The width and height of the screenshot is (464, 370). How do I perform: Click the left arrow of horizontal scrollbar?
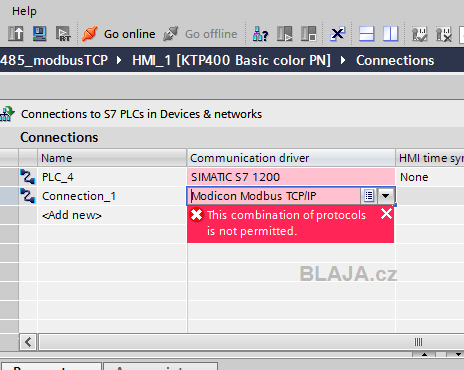[28, 342]
